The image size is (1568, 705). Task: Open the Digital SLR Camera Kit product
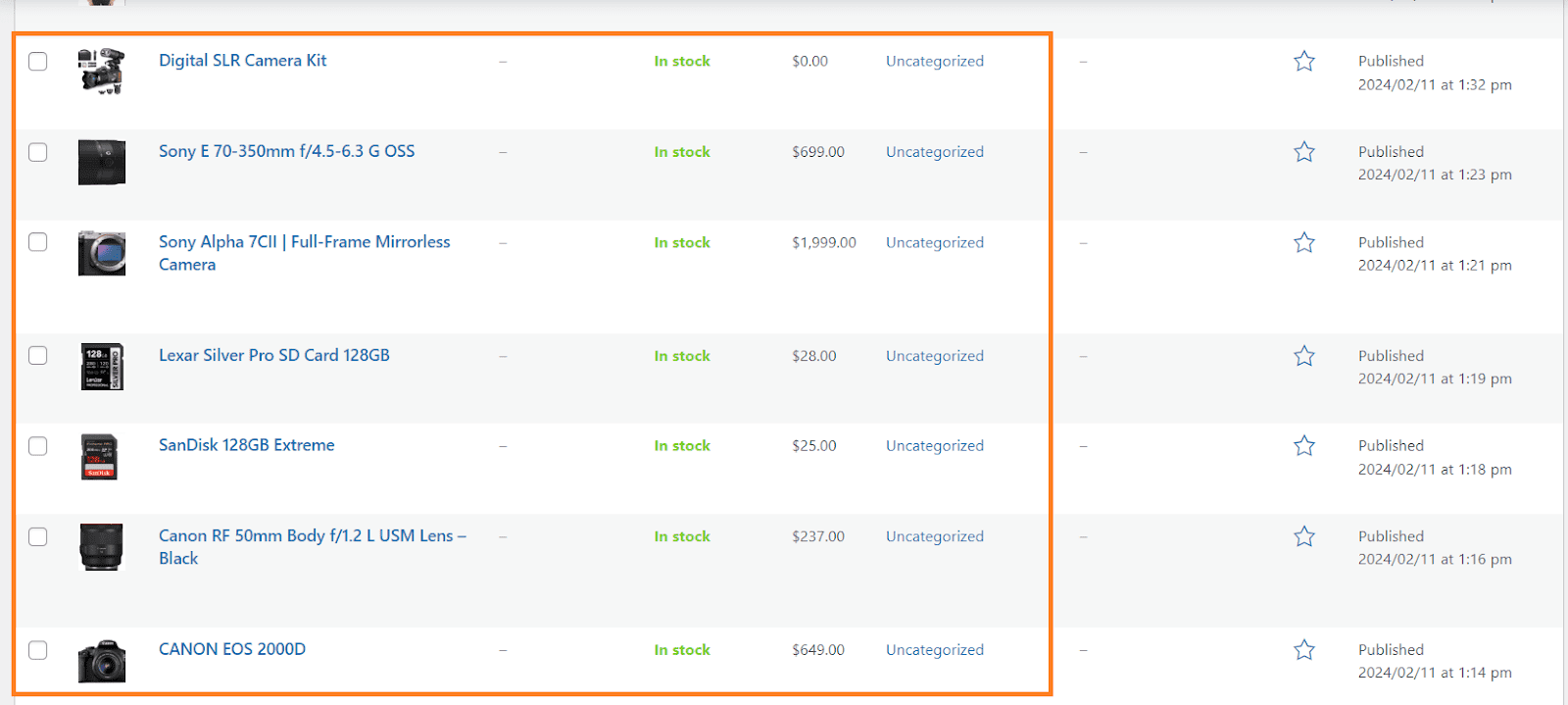(242, 61)
